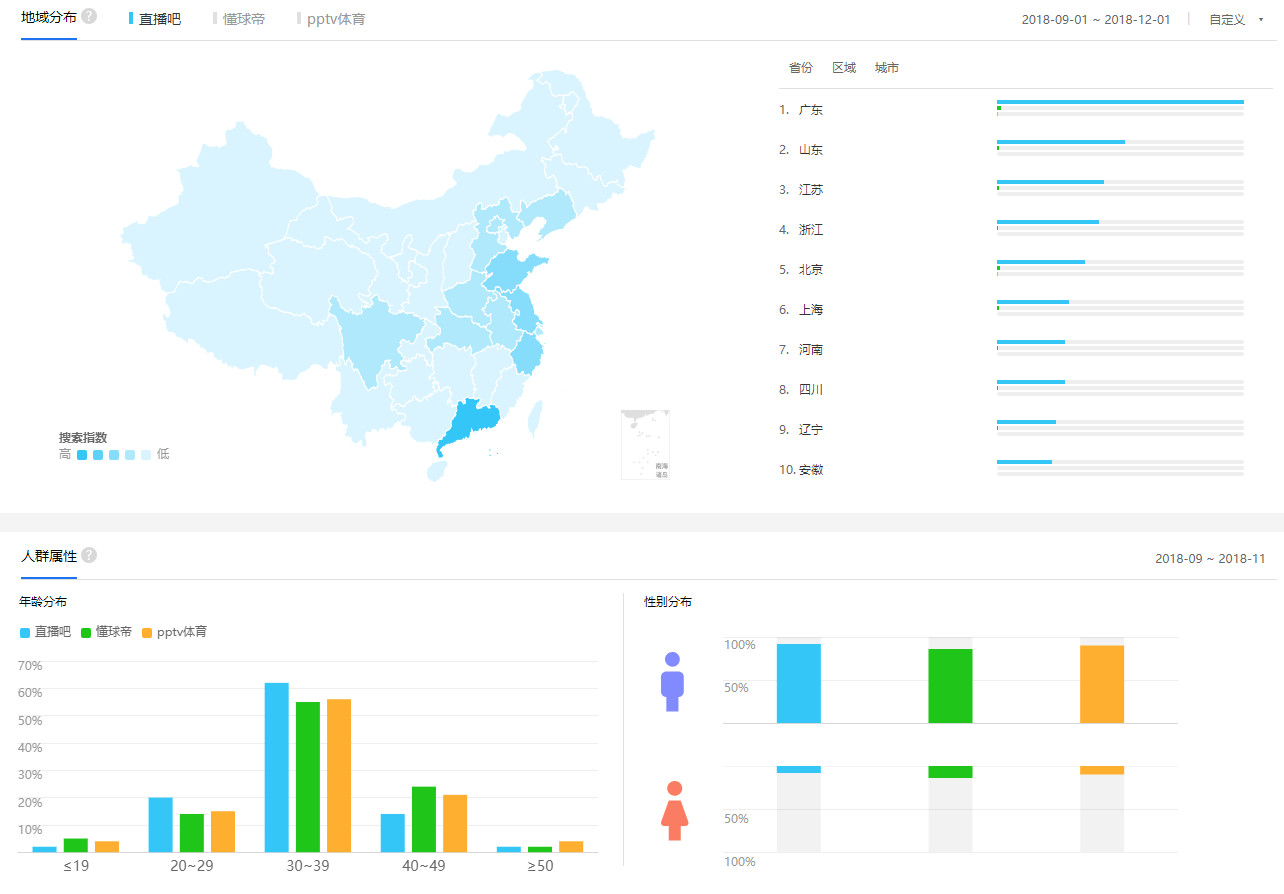Image resolution: width=1284 pixels, height=894 pixels.
Task: Switch to the 省份 tab
Action: pyautogui.click(x=801, y=68)
